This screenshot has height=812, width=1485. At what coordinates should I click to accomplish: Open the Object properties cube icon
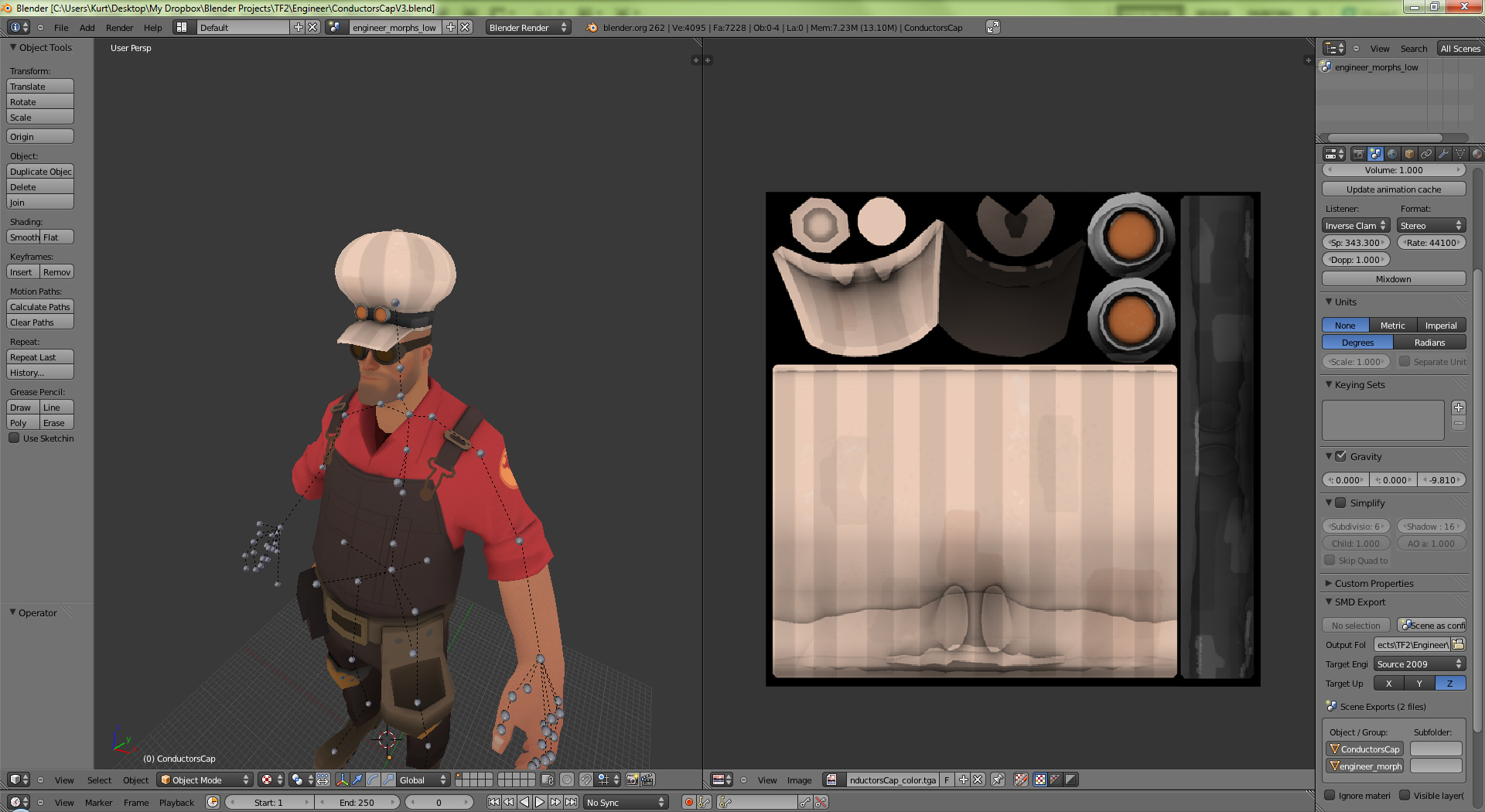(x=1409, y=154)
